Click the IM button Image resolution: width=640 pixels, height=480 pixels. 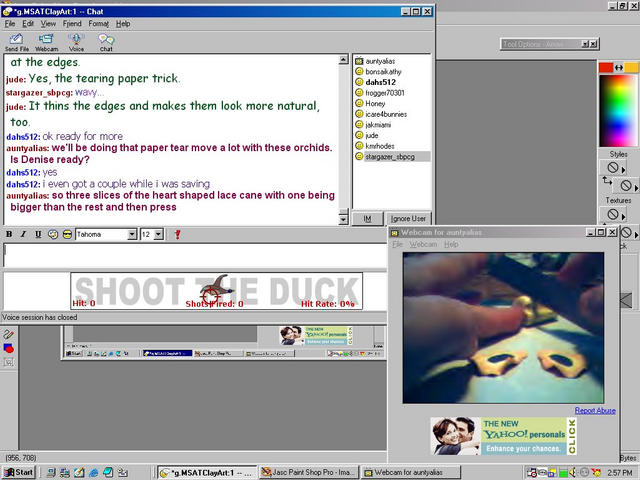tap(367, 219)
